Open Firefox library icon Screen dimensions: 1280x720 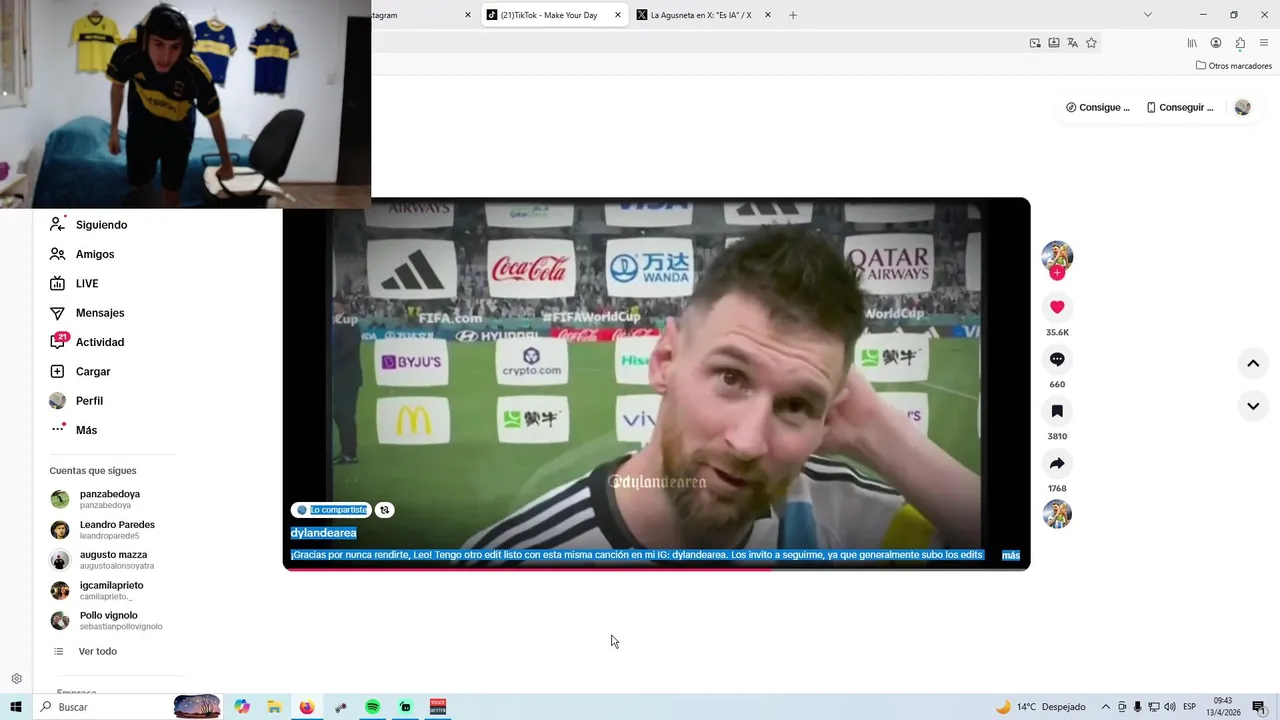click(x=1192, y=43)
